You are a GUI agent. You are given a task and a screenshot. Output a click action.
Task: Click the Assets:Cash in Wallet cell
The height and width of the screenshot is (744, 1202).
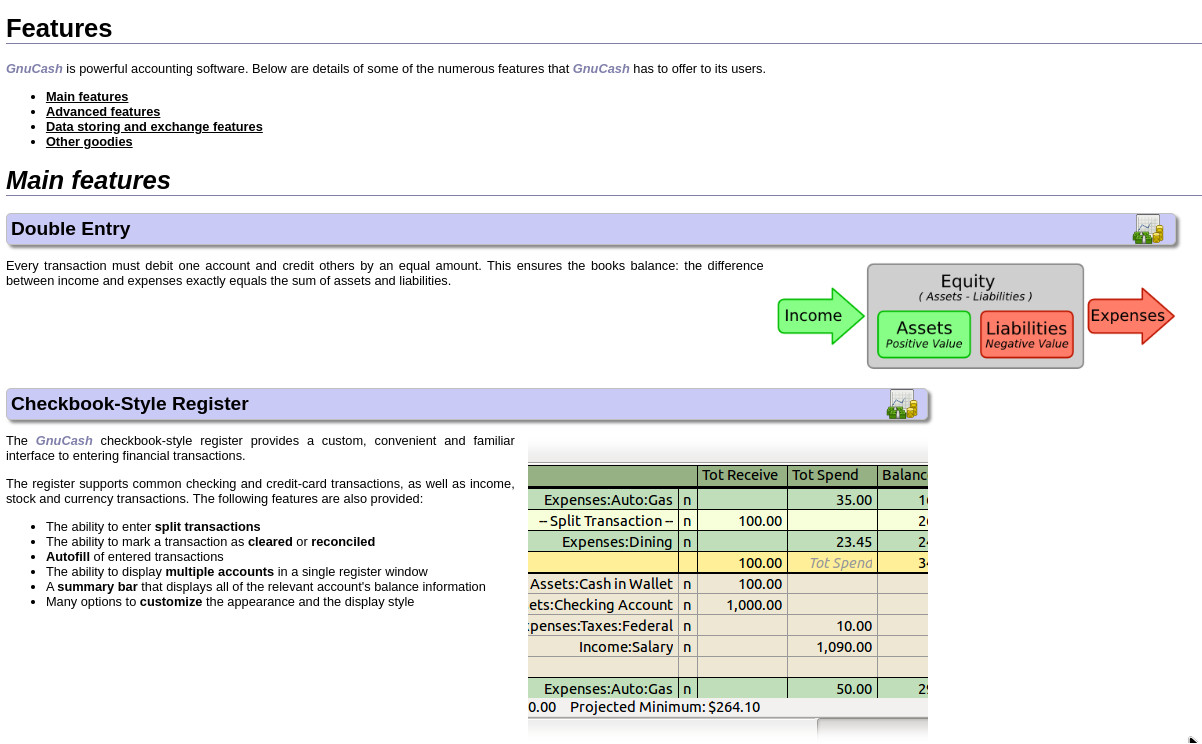tap(603, 584)
